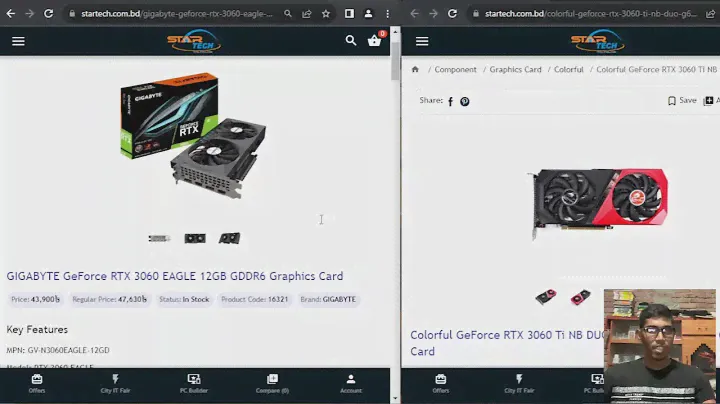Click GIGABYTE GeForce RTX 3060 EAGLE title
This screenshot has height=404, width=720.
(x=175, y=276)
